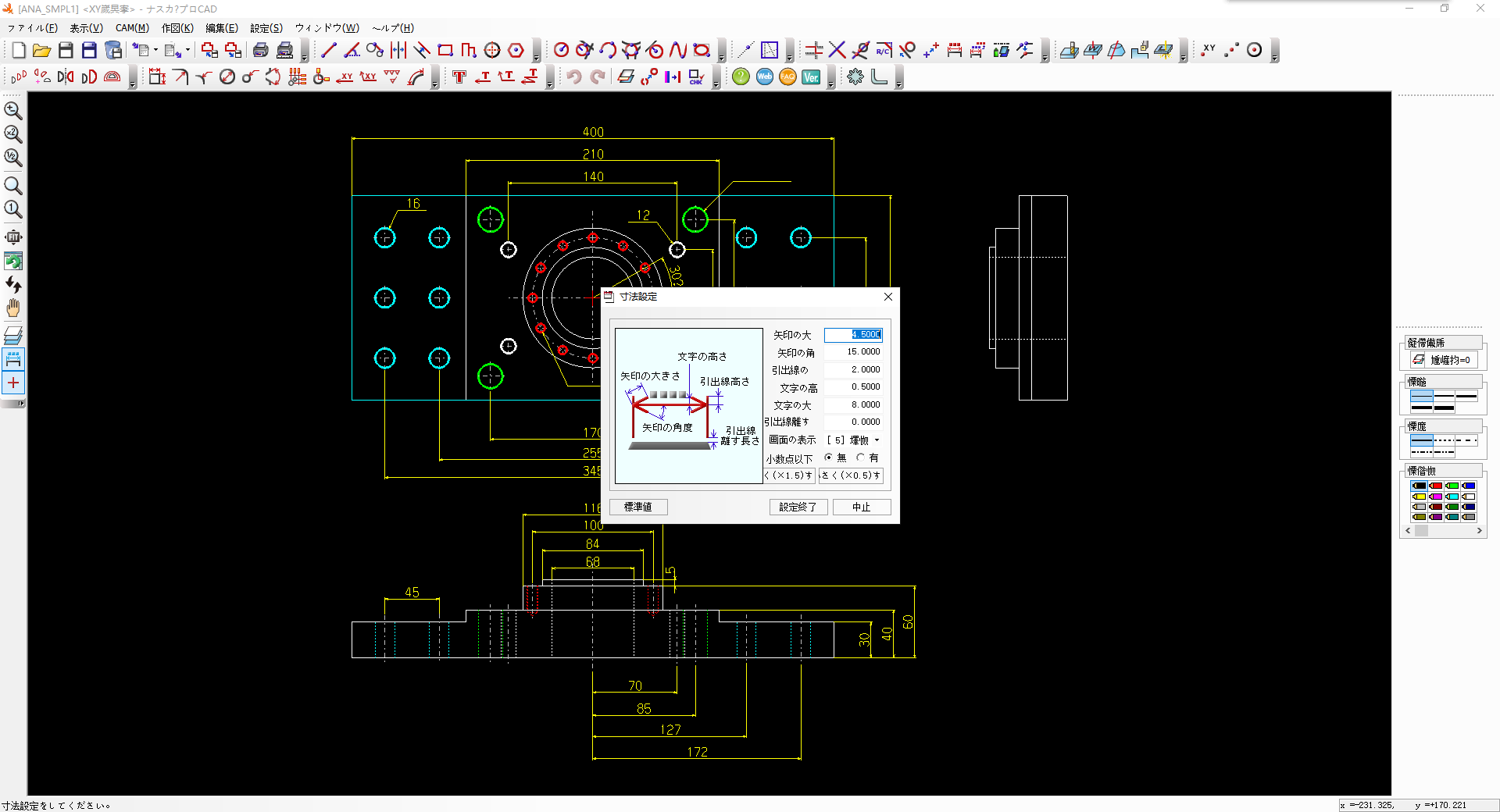Click the 中止 cancel button
The height and width of the screenshot is (812, 1500).
point(861,507)
